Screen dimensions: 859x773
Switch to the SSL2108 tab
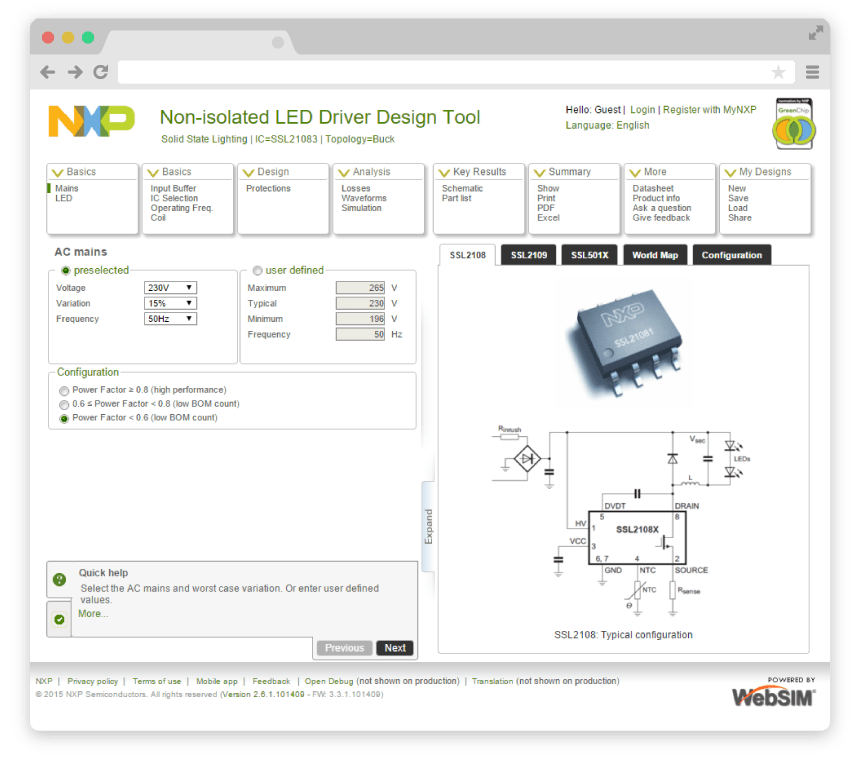[468, 255]
